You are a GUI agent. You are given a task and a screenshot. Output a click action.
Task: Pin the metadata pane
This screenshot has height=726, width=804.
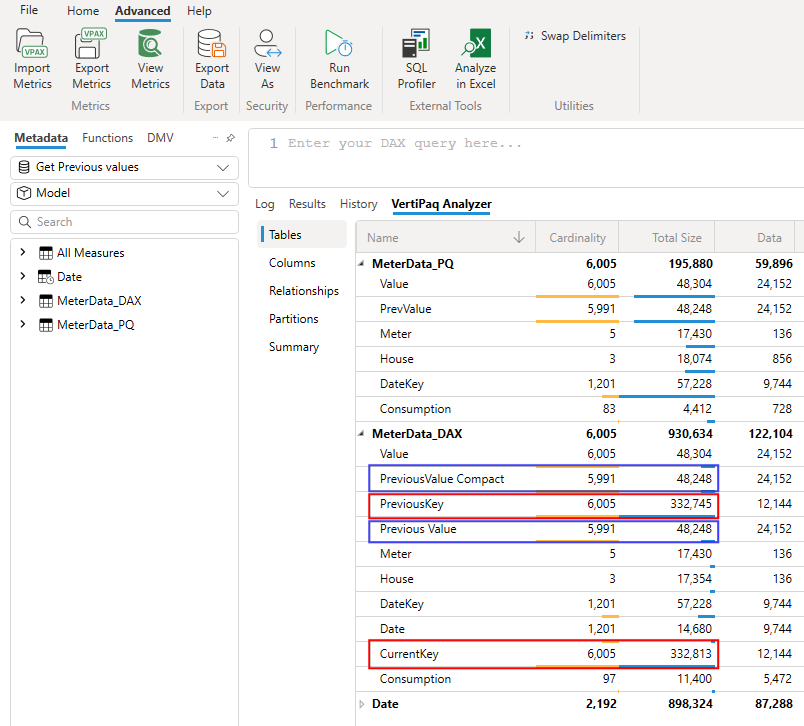coord(231,138)
